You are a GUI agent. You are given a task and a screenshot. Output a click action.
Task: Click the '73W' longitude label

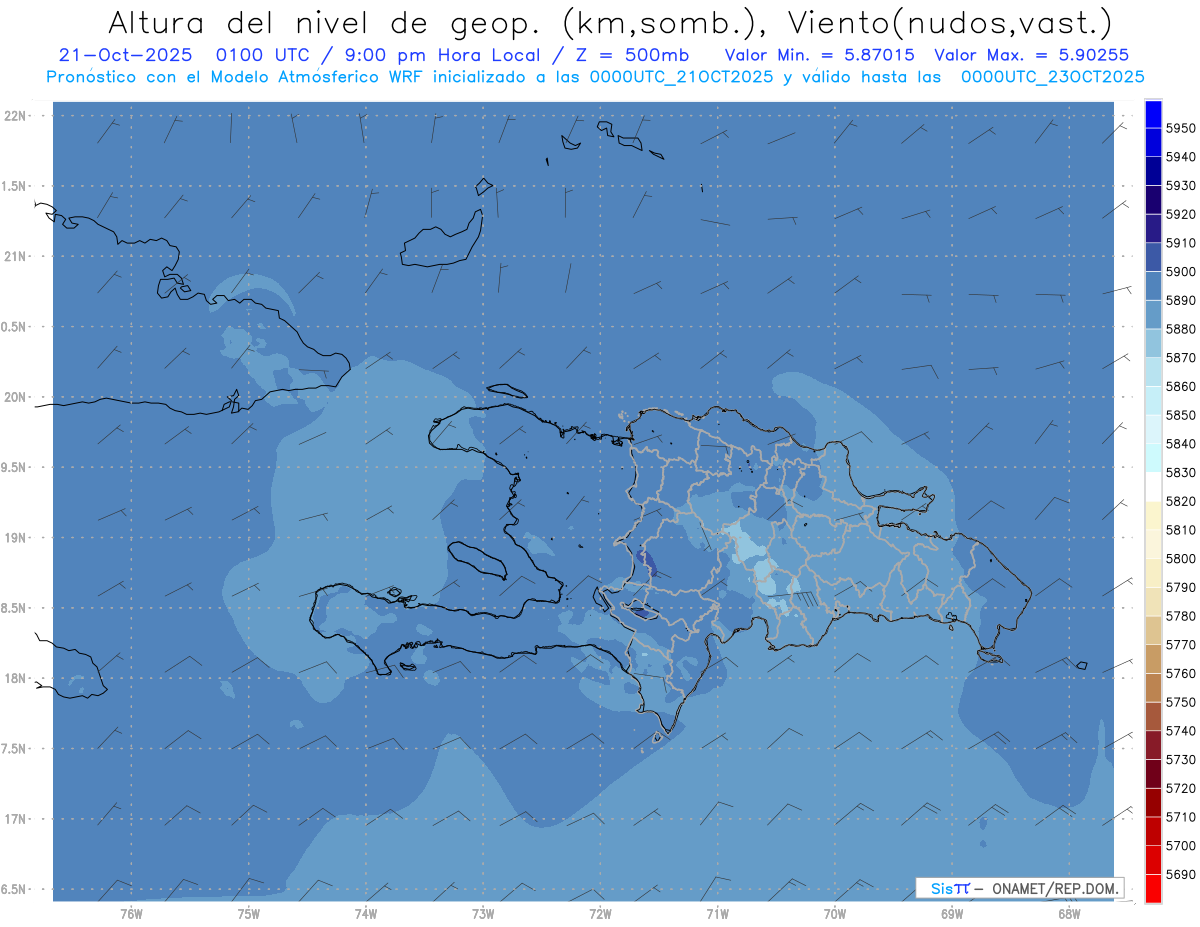point(483,914)
